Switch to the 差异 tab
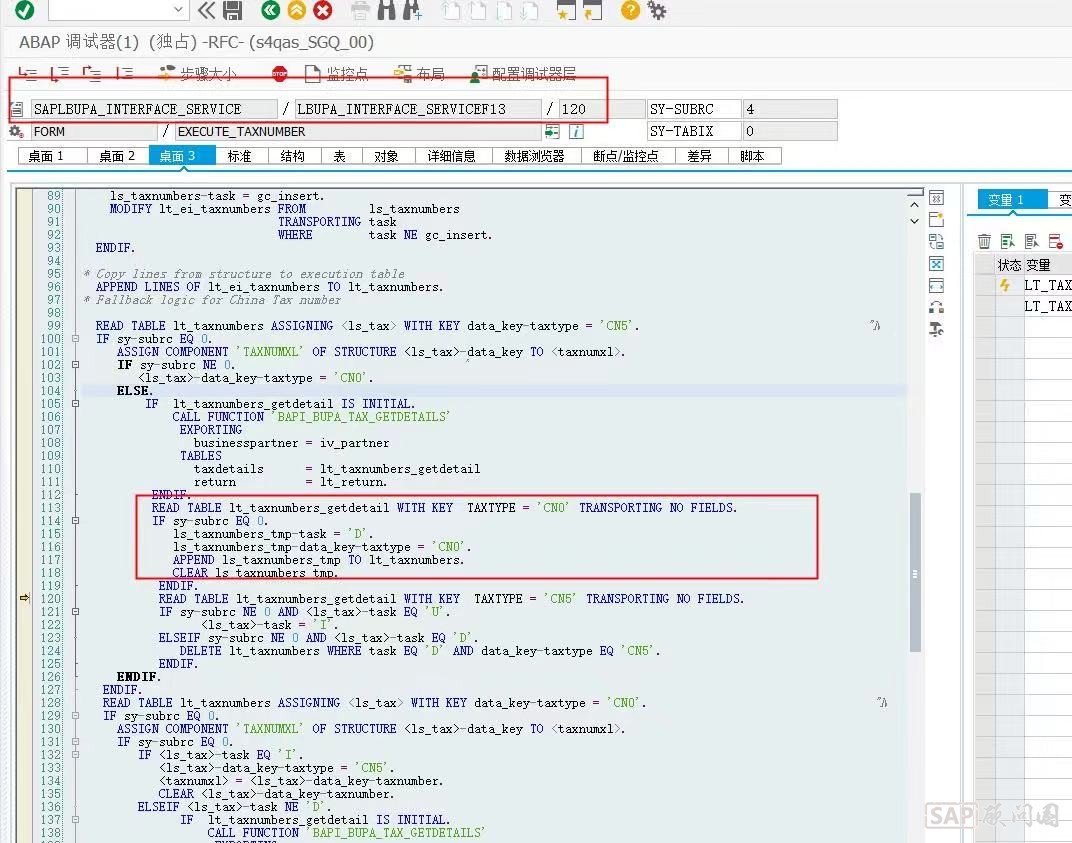The height and width of the screenshot is (843, 1072). (x=699, y=156)
